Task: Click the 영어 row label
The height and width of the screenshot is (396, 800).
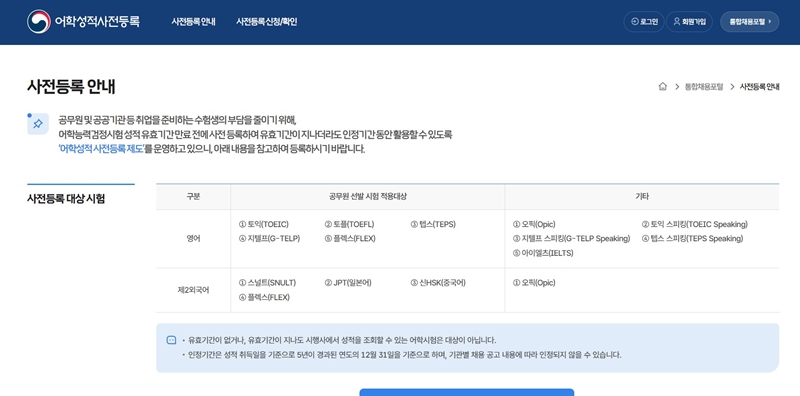Action: pos(193,238)
